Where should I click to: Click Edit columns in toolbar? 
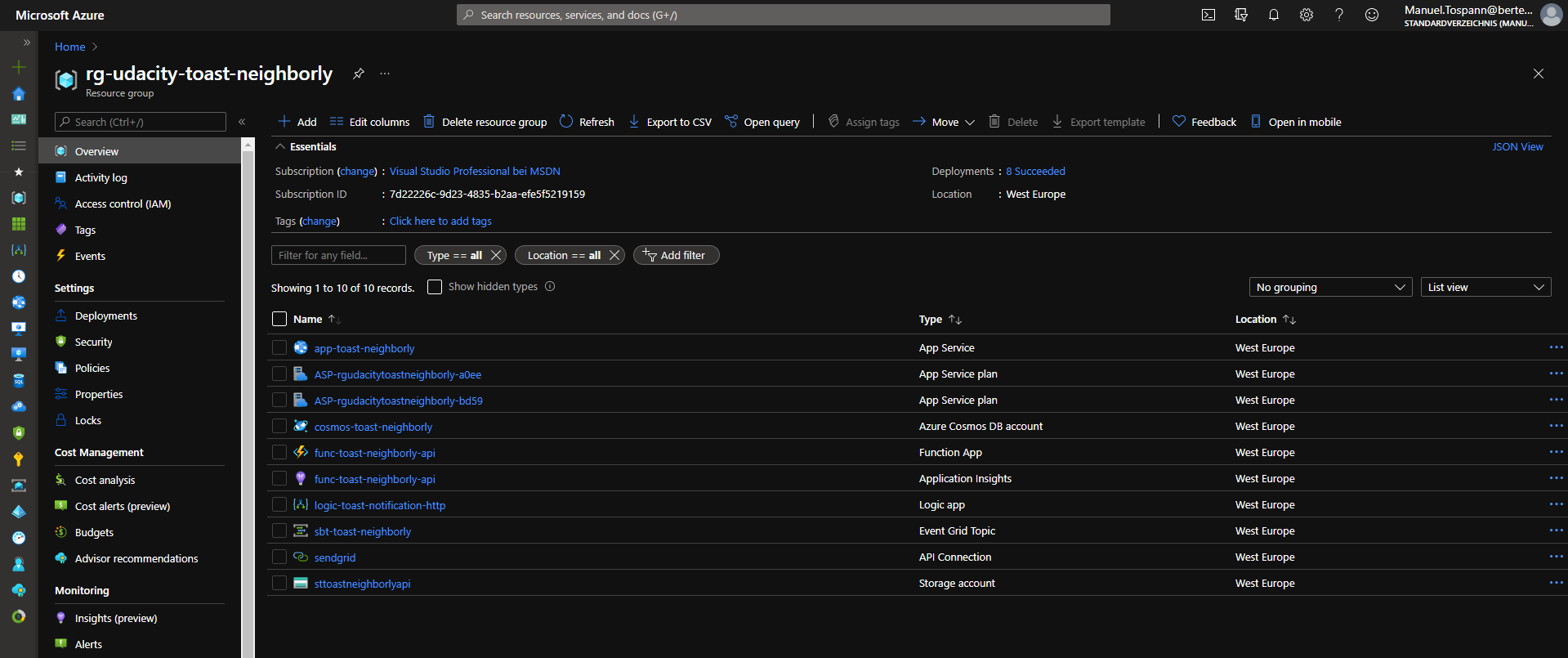[369, 122]
